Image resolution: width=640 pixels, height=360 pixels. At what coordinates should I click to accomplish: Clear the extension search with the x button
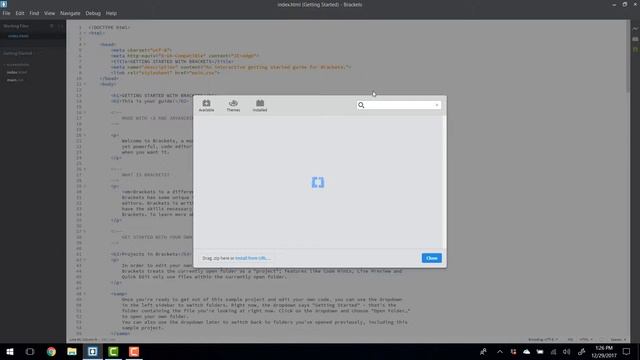[x=437, y=105]
